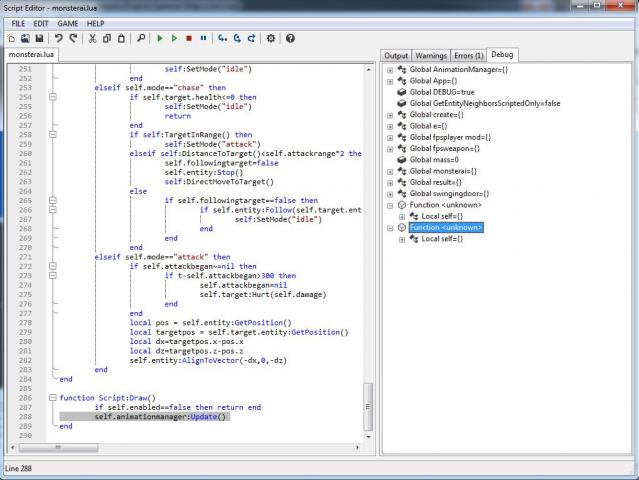
Task: Open Find with the magnifying glass icon
Action: coord(141,38)
